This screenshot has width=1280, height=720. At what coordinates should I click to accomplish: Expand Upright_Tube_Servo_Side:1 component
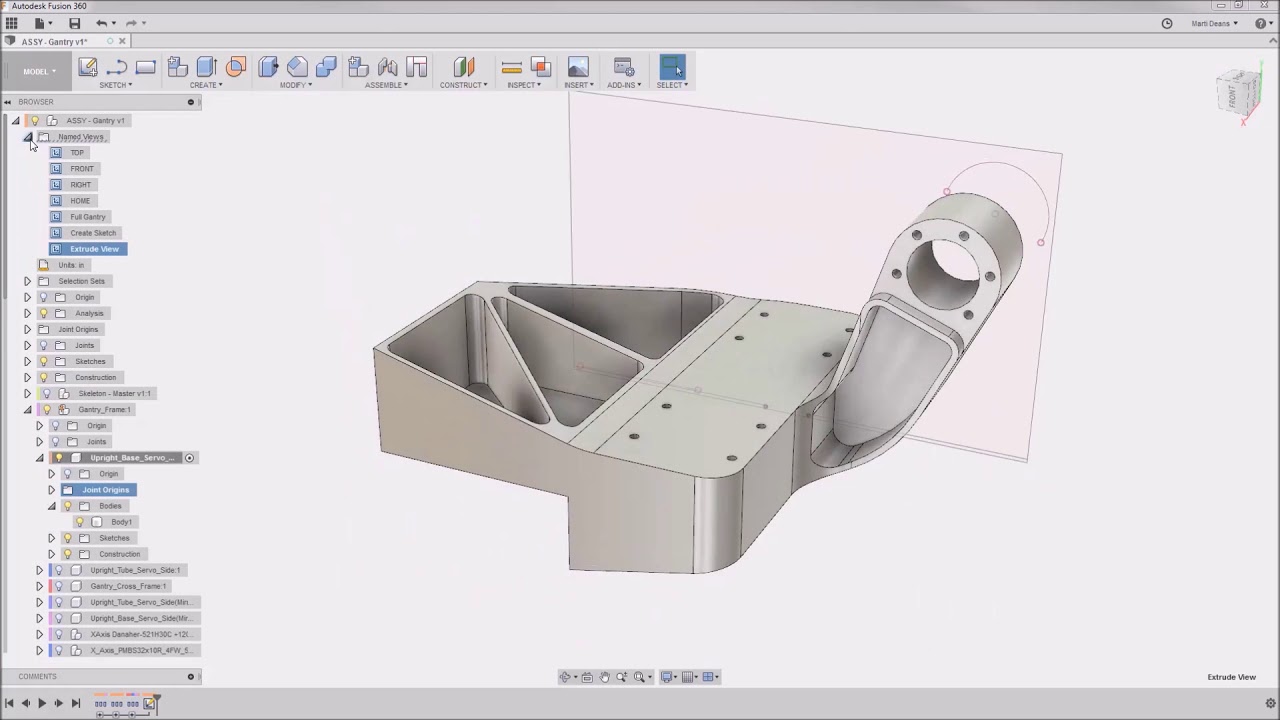[40, 570]
